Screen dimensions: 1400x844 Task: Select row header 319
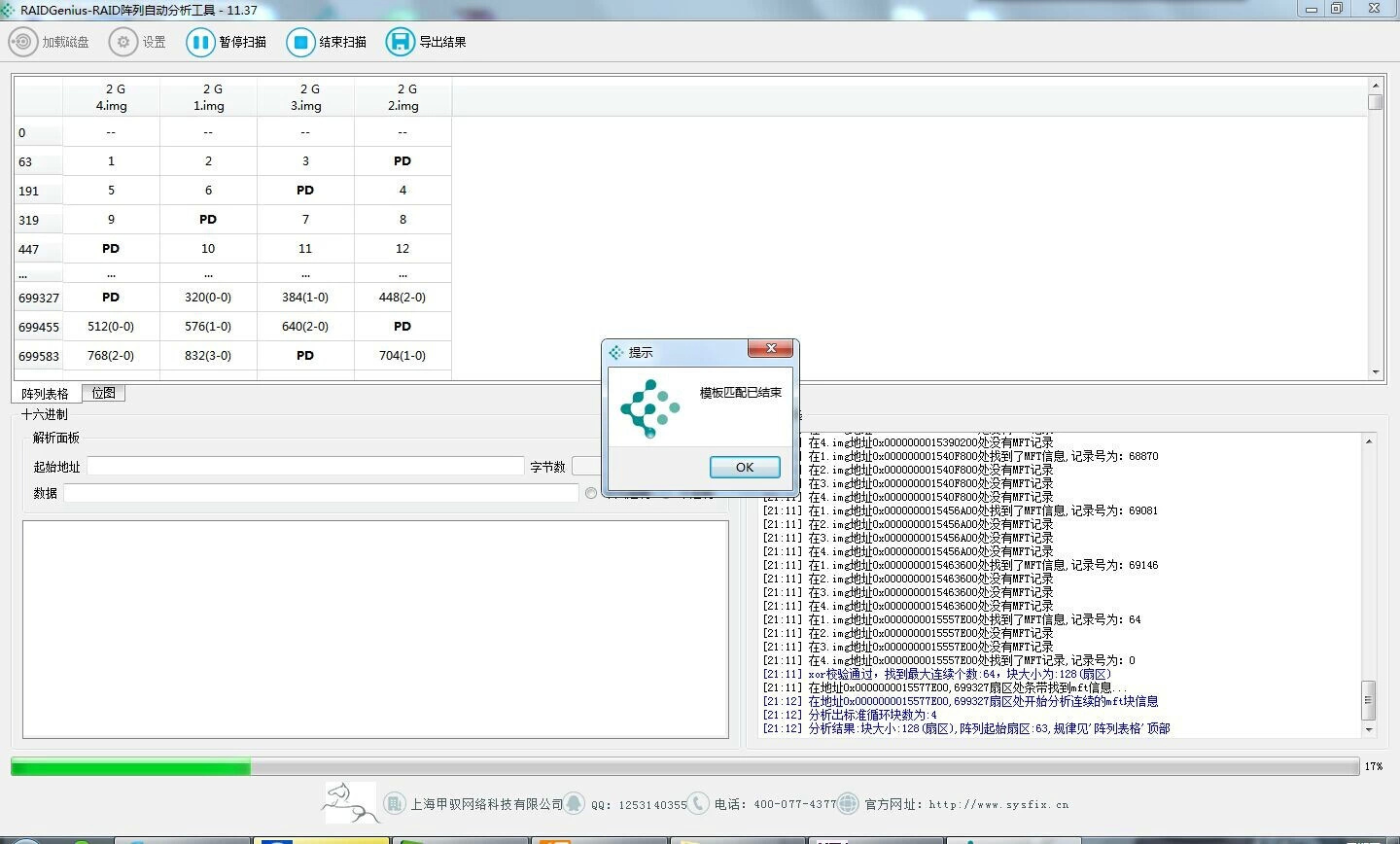(x=39, y=220)
